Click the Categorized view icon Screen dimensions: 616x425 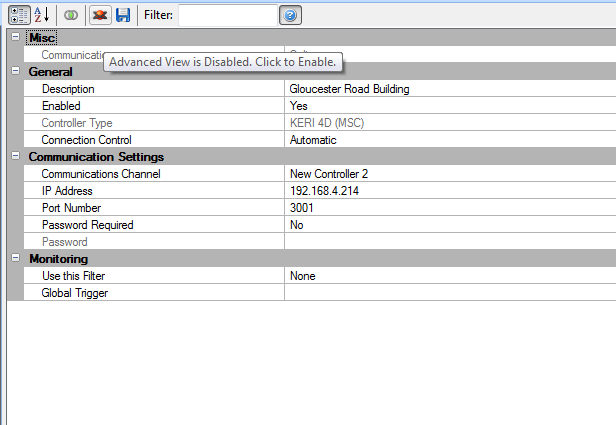pos(18,15)
